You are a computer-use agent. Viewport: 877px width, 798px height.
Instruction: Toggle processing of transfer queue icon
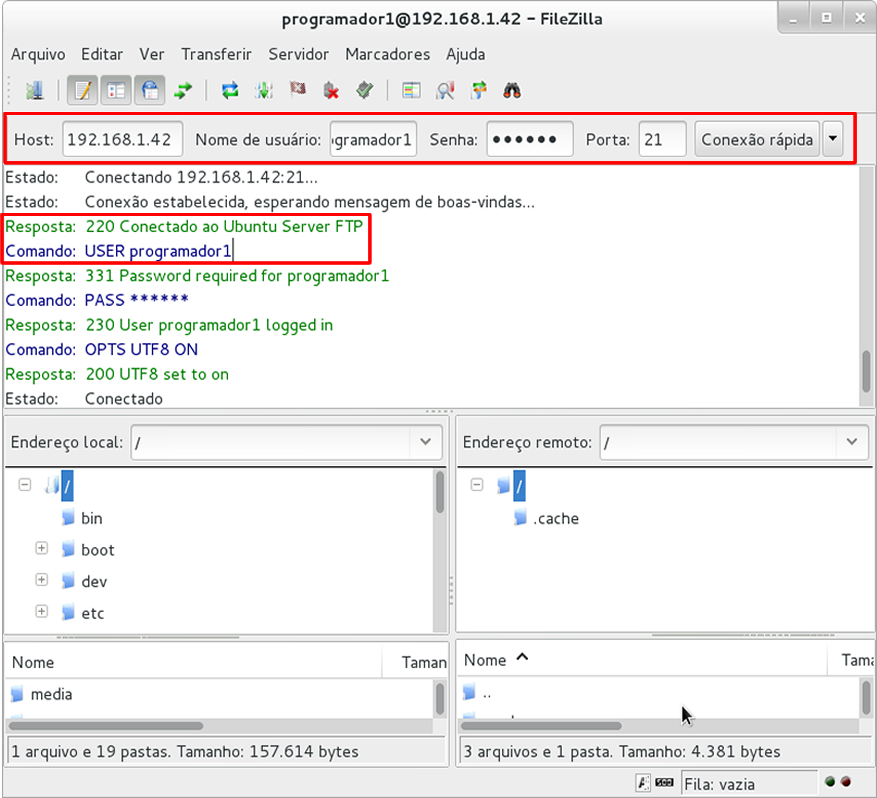click(263, 90)
